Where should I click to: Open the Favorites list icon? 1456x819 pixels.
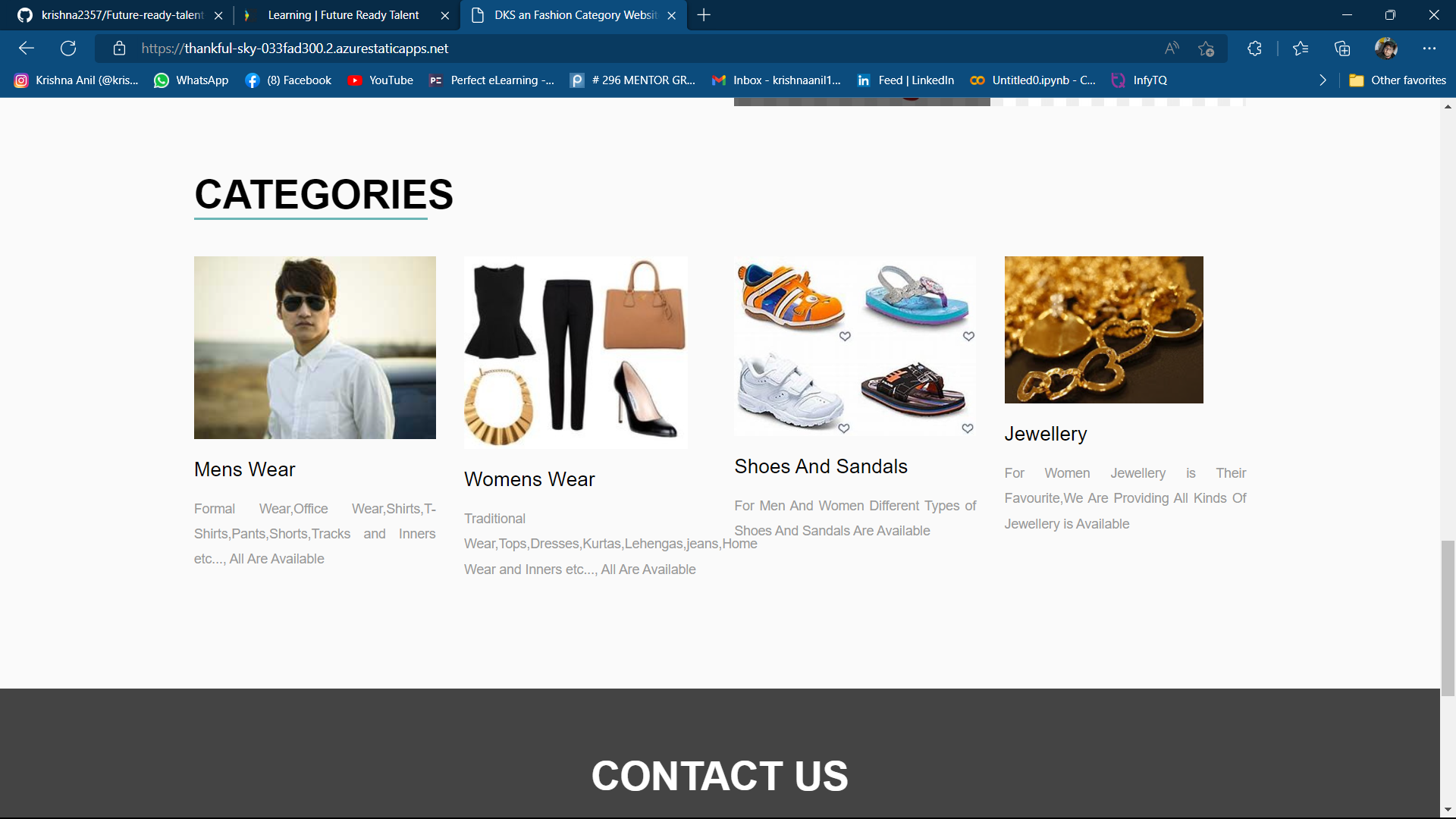tap(1301, 49)
